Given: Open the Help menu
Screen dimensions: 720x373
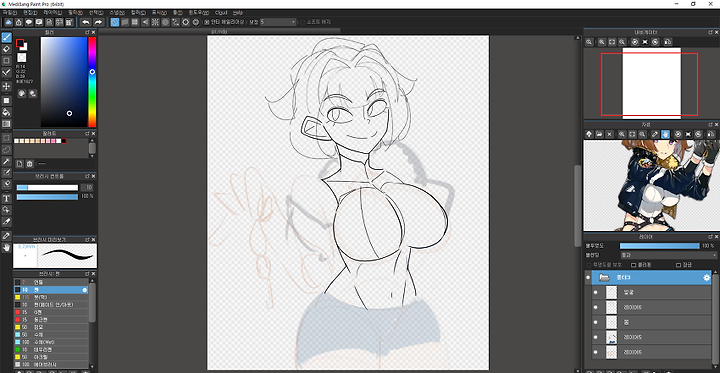Looking at the screenshot, I should [237, 13].
